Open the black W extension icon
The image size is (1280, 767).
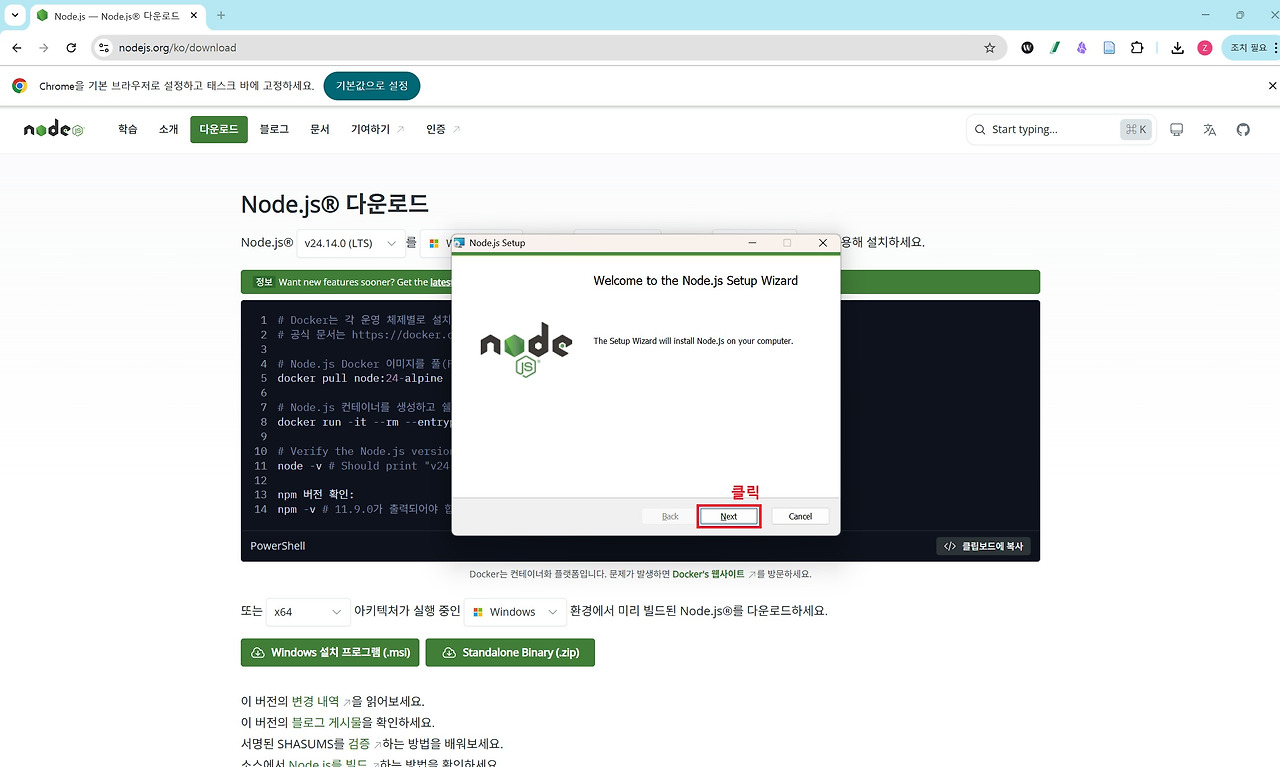click(1027, 47)
